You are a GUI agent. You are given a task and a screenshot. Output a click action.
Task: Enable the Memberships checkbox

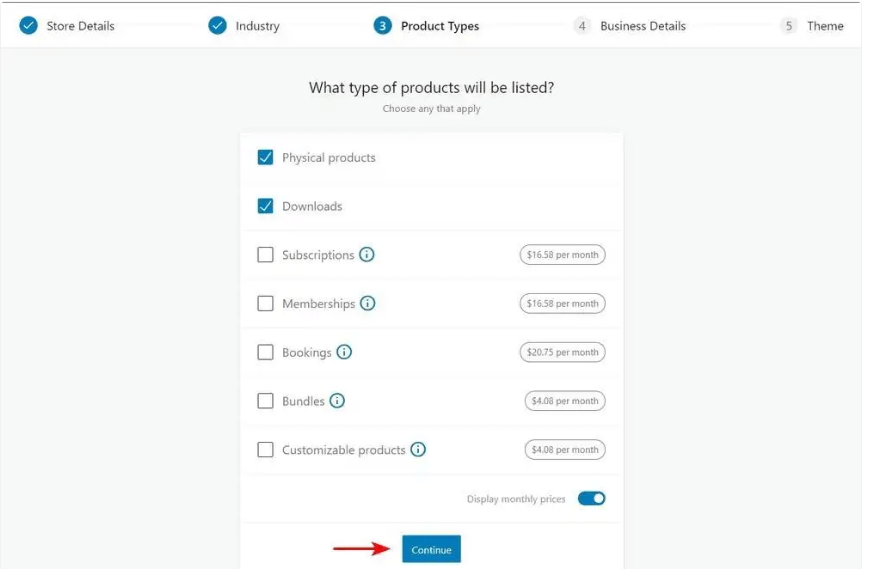265,304
